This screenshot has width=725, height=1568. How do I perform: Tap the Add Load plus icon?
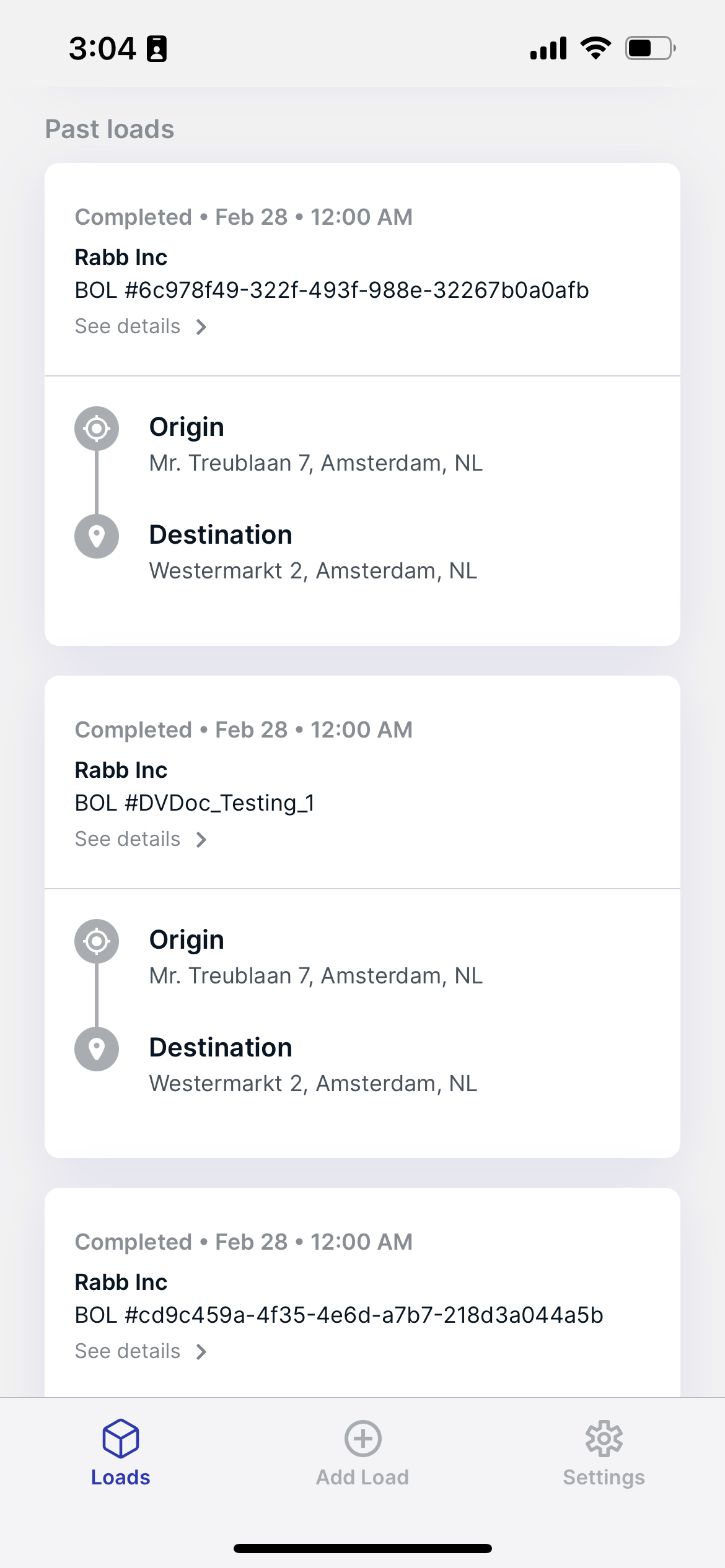pyautogui.click(x=362, y=1438)
